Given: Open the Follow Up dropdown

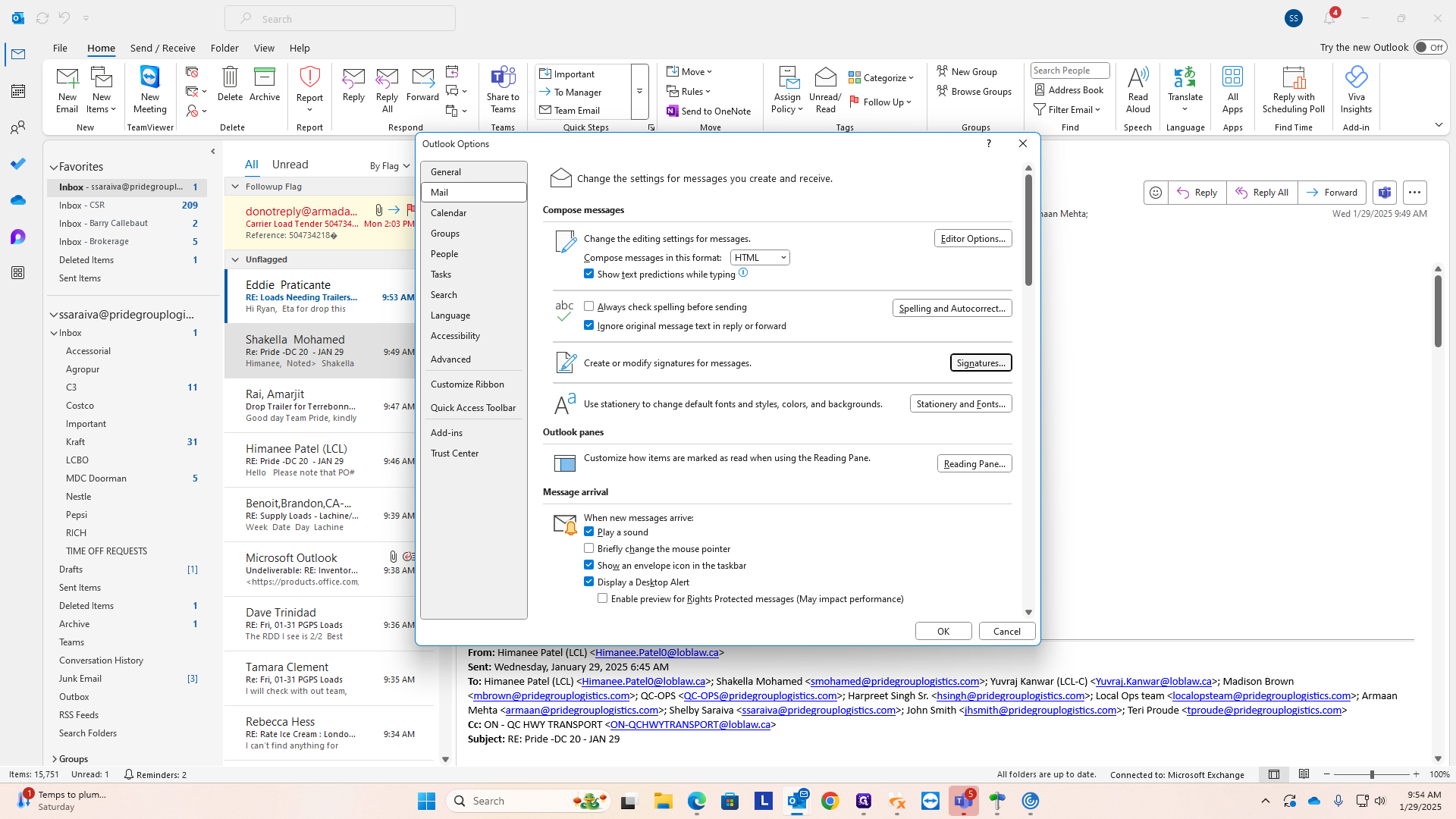Looking at the screenshot, I should pyautogui.click(x=881, y=102).
